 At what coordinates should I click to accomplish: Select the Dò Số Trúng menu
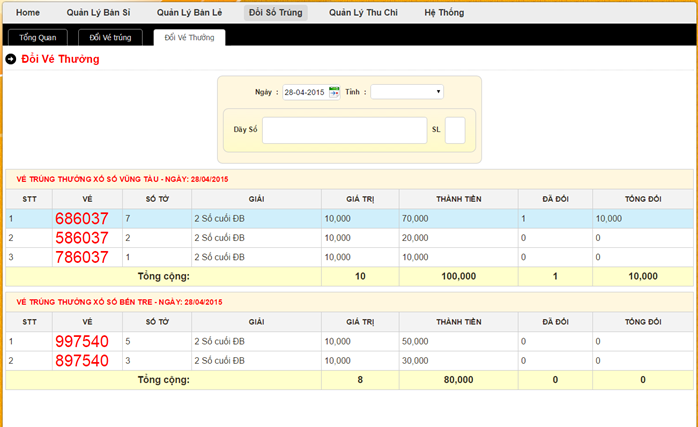pos(277,12)
